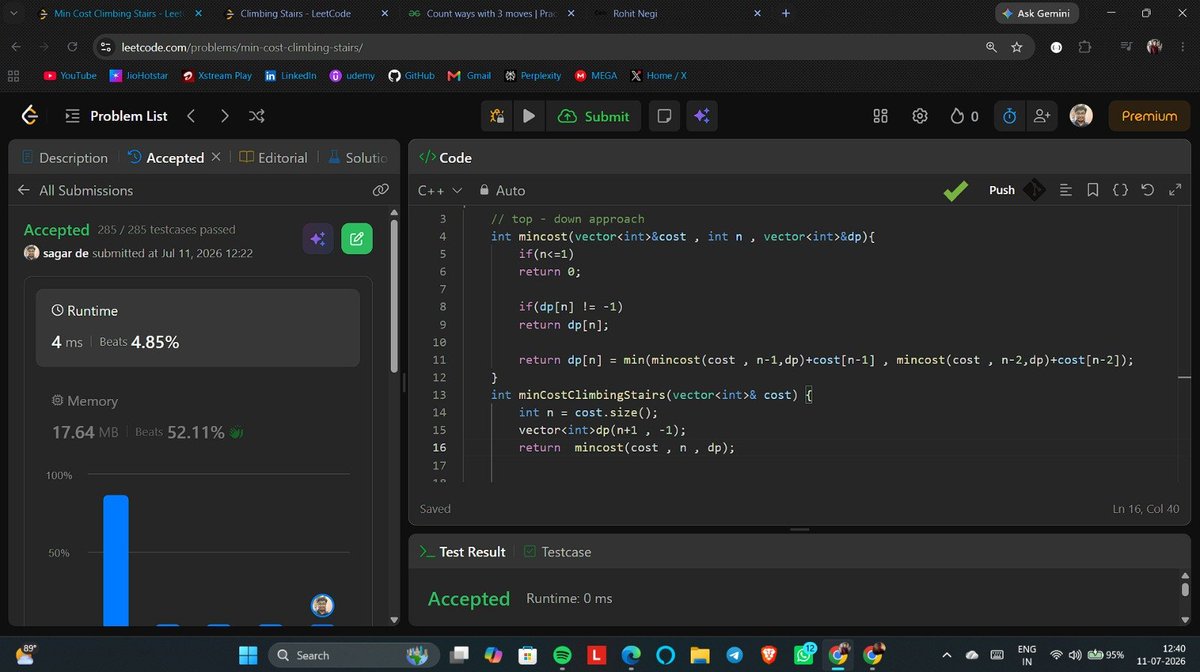Open the Problem List panel
The height and width of the screenshot is (672, 1200).
(116, 116)
